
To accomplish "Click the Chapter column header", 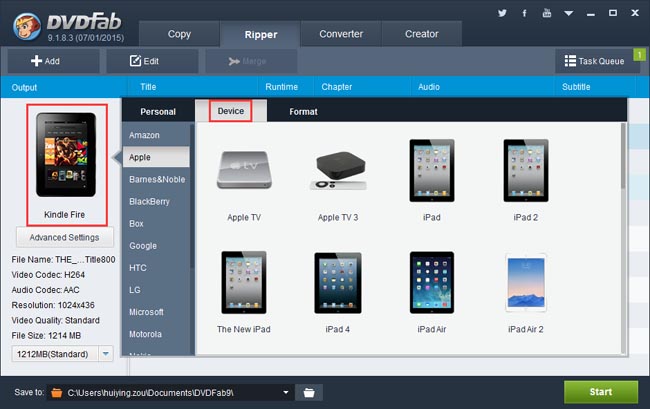I will 337,87.
